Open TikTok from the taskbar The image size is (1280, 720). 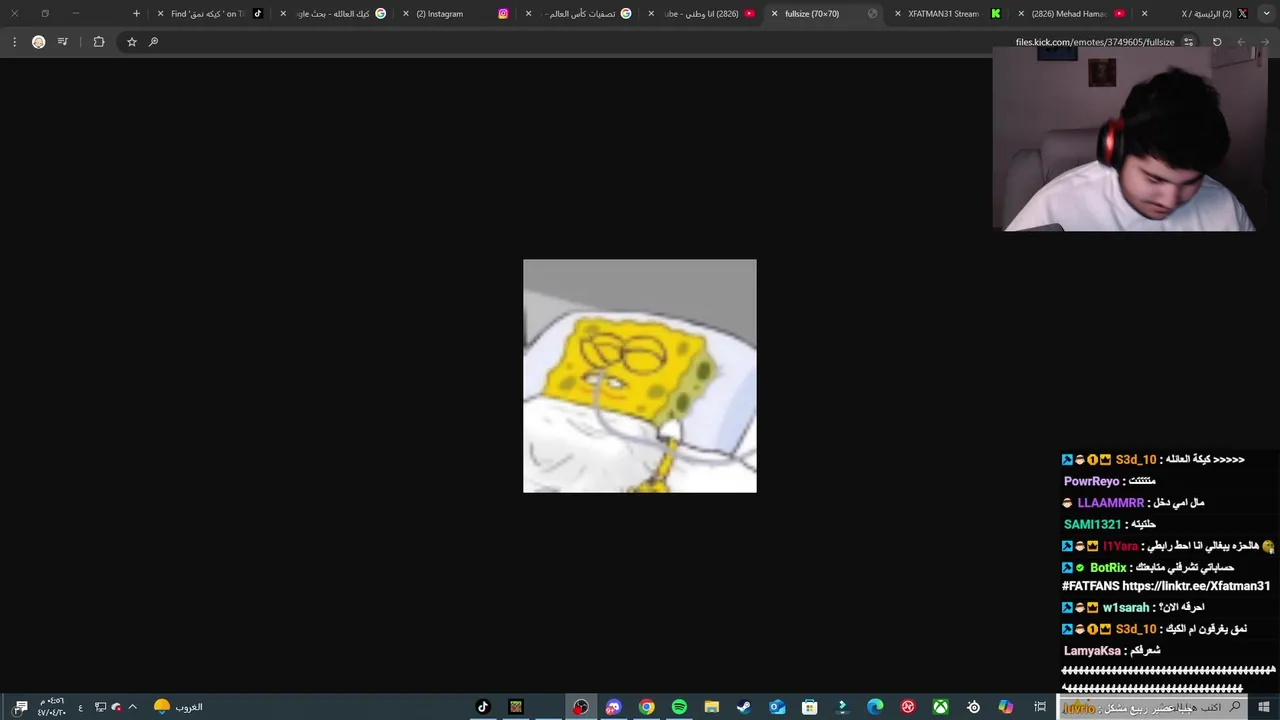click(483, 707)
